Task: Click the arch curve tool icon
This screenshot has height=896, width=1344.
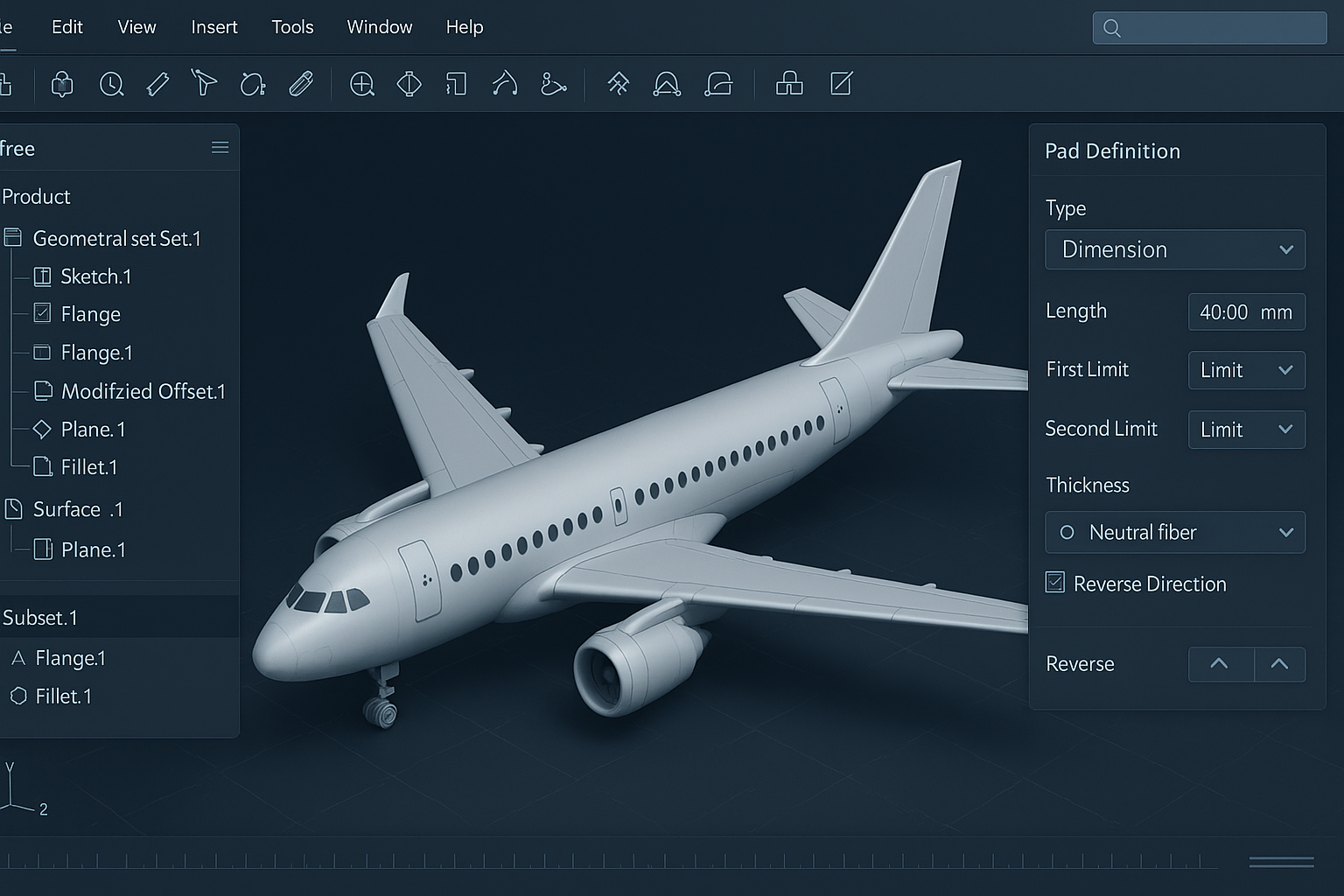Action: (667, 84)
